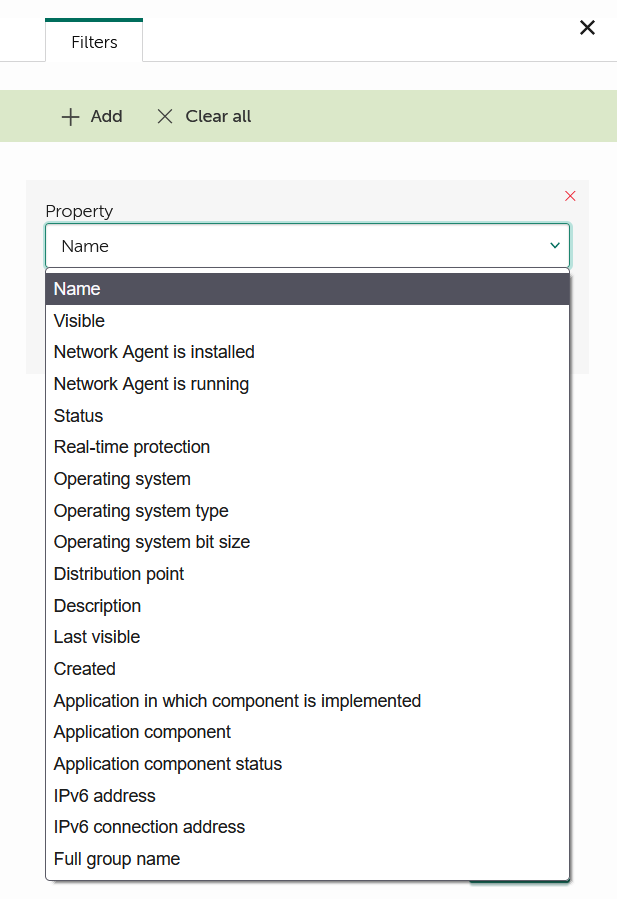Pick Network Agent is running option
This screenshot has height=899, width=617.
(x=151, y=384)
